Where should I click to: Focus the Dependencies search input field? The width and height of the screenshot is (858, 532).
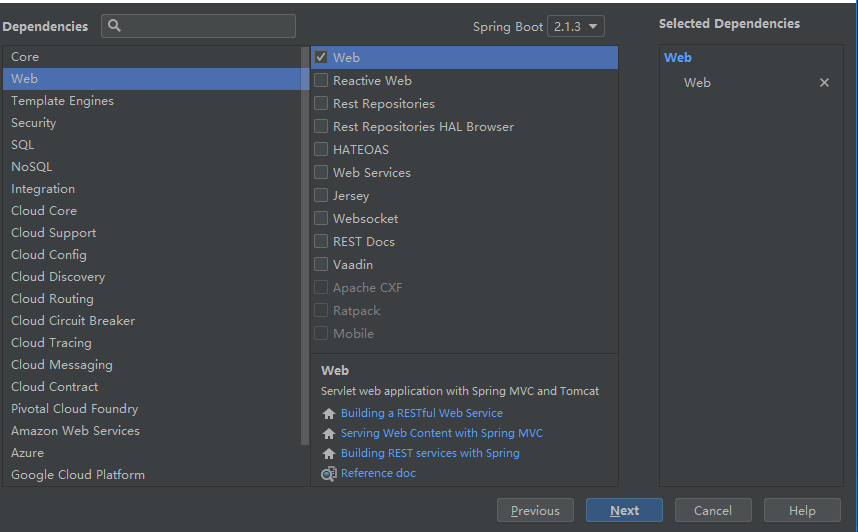click(199, 26)
